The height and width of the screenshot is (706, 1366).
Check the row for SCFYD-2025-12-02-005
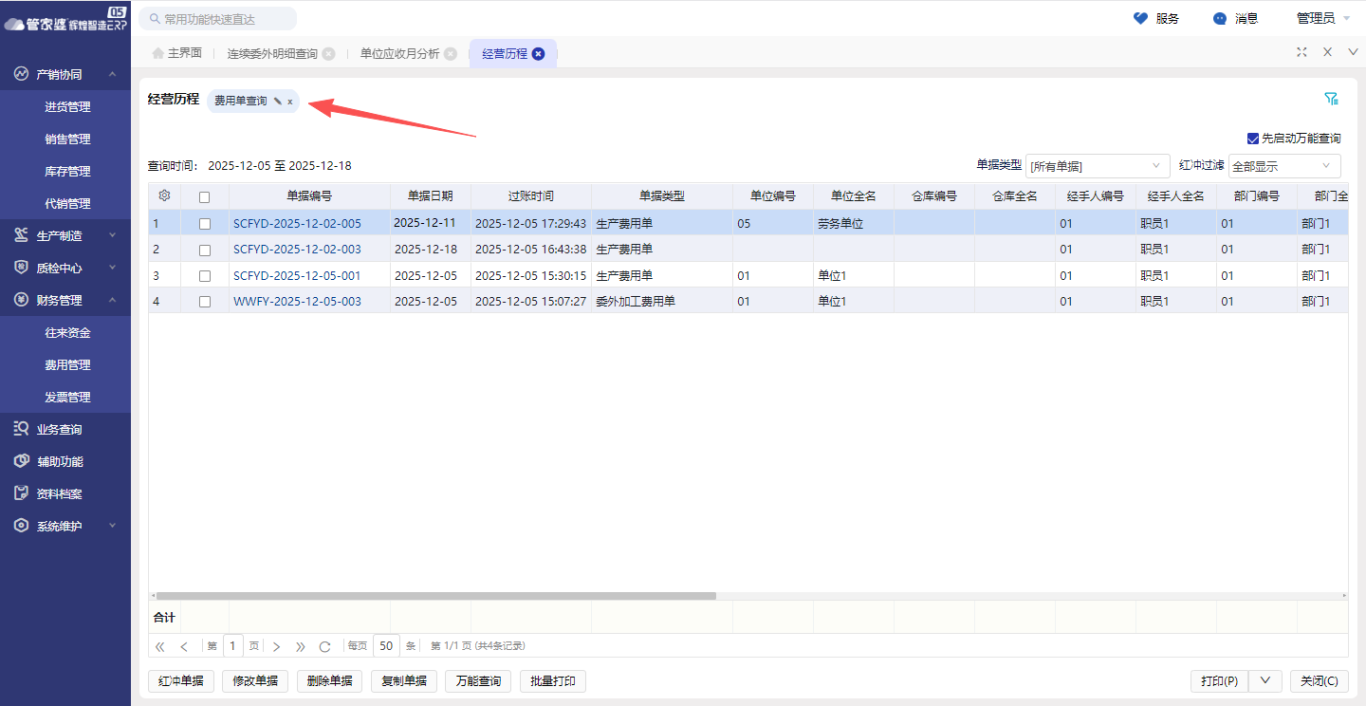point(205,224)
